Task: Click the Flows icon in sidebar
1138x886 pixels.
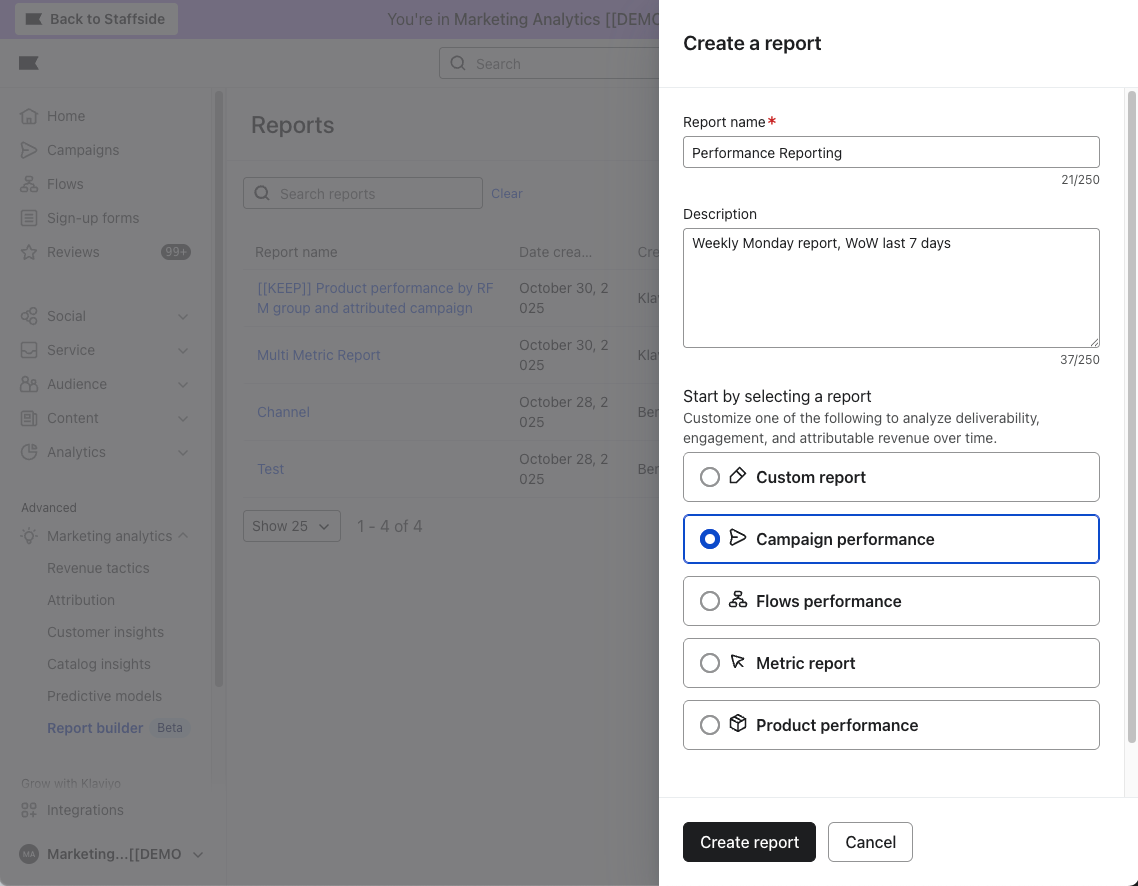Action: coord(30,184)
